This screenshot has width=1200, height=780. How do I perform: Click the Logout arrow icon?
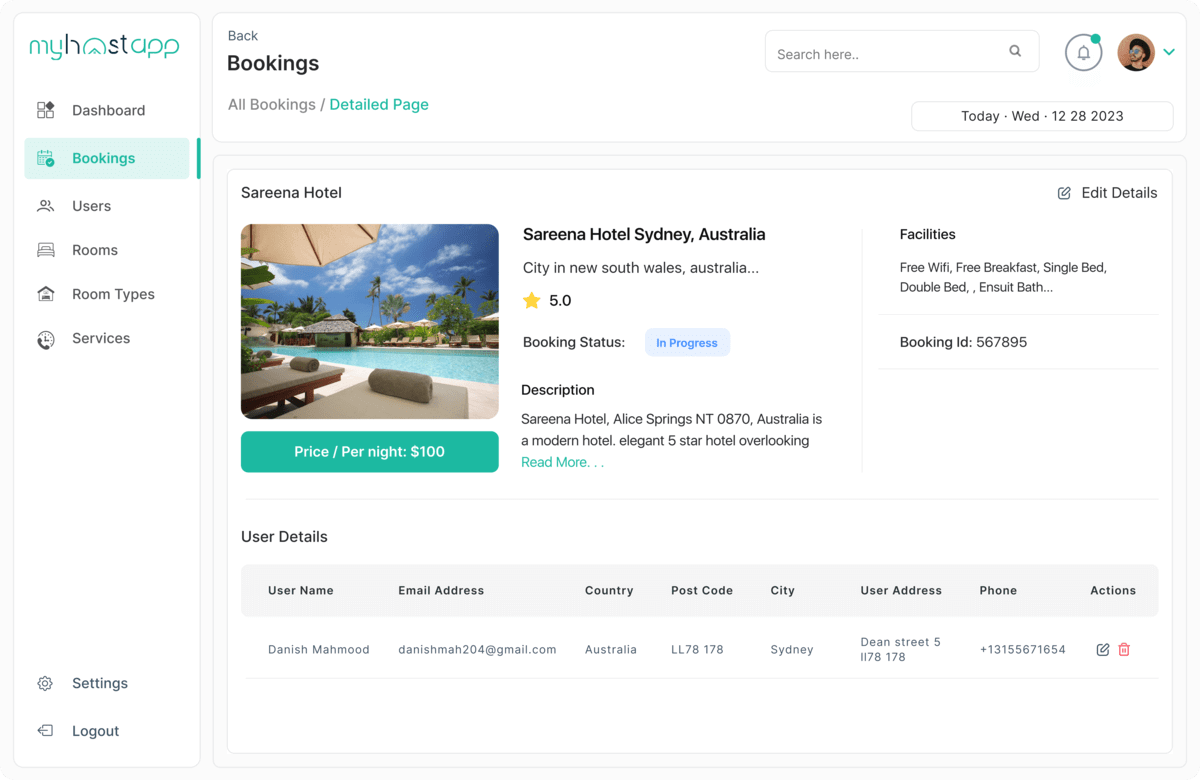(45, 731)
